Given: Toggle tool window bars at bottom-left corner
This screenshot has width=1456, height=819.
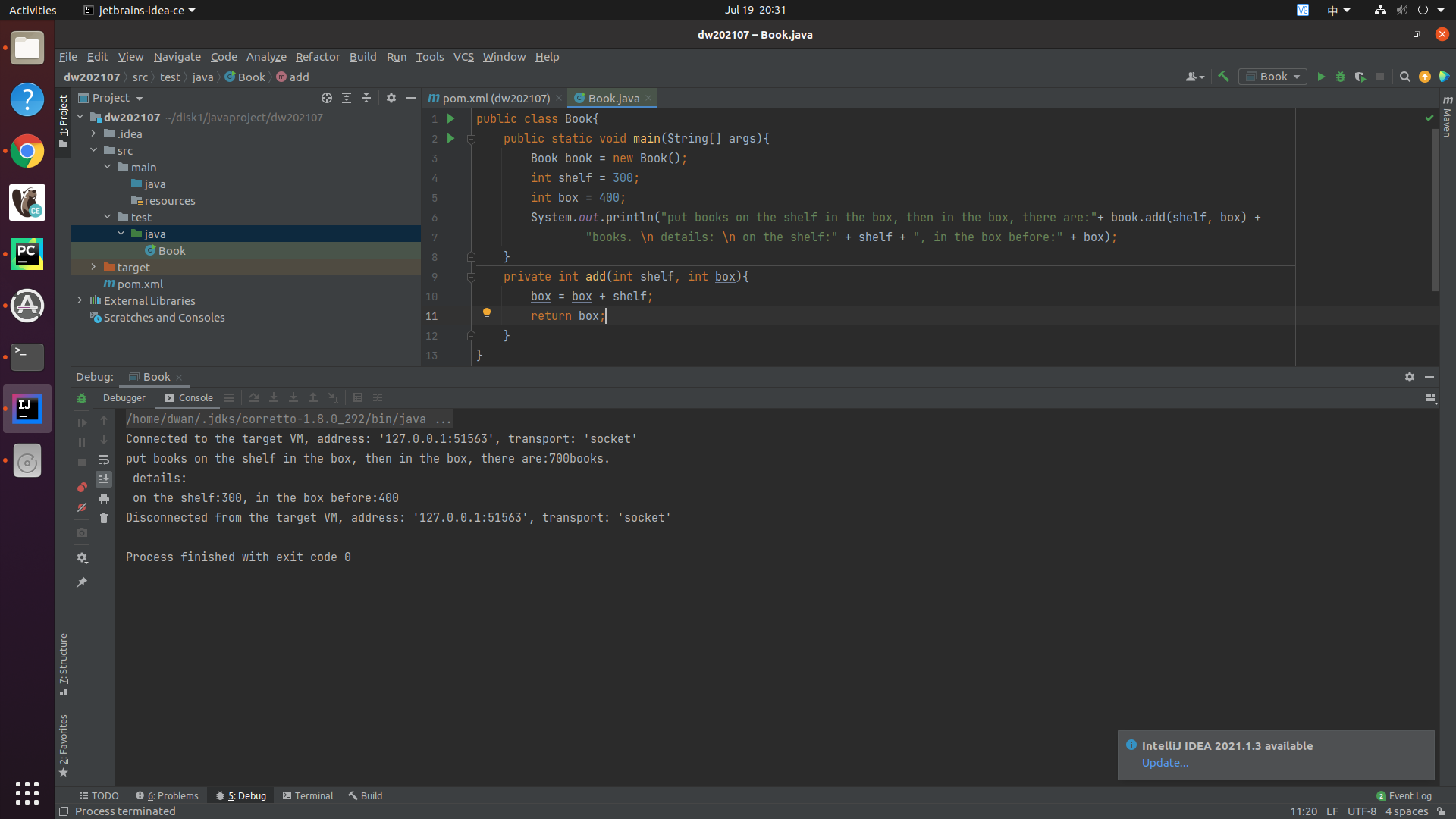Looking at the screenshot, I should point(64,811).
